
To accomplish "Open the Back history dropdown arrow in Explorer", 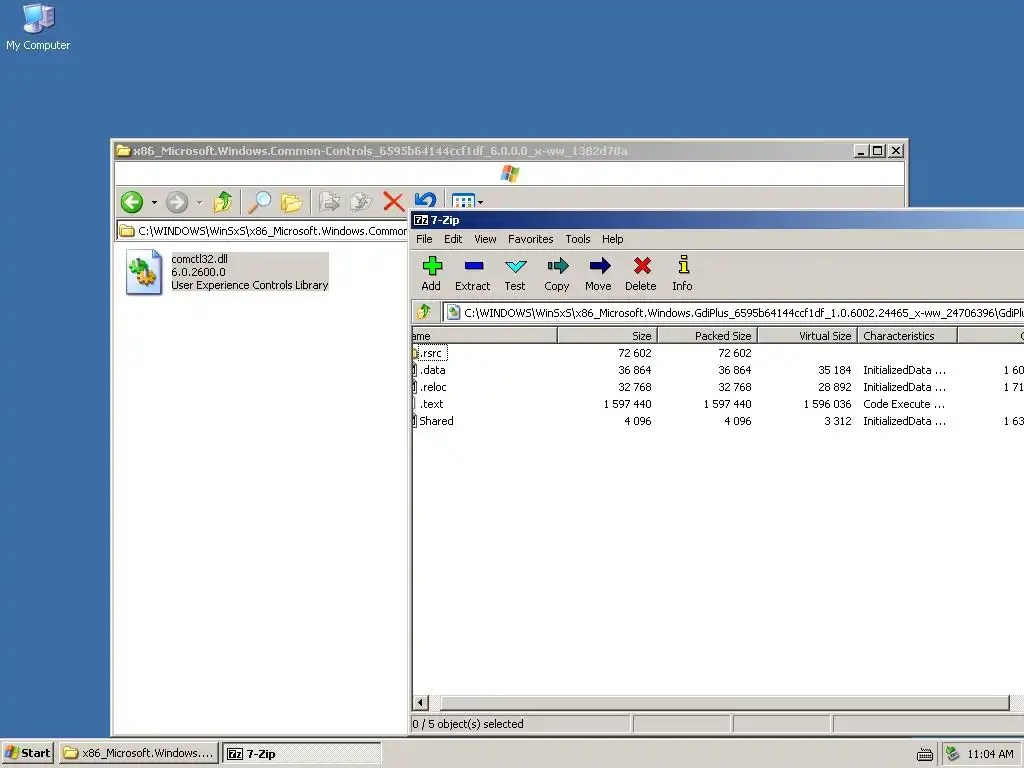I will coord(154,202).
